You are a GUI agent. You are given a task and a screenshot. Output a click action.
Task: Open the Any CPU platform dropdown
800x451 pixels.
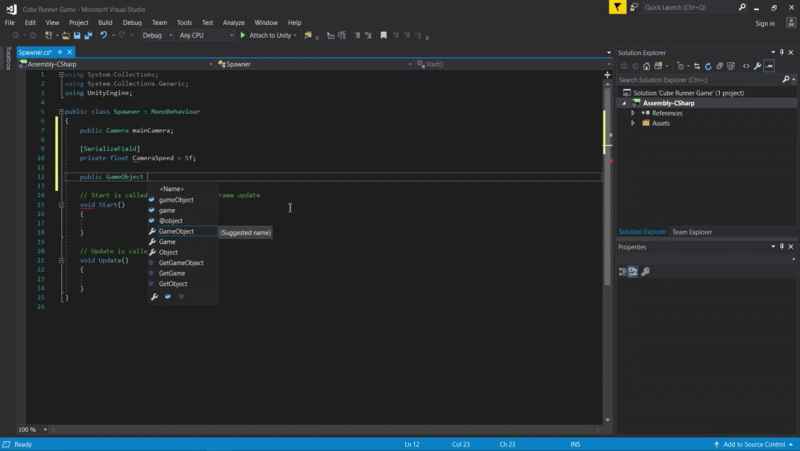point(206,35)
